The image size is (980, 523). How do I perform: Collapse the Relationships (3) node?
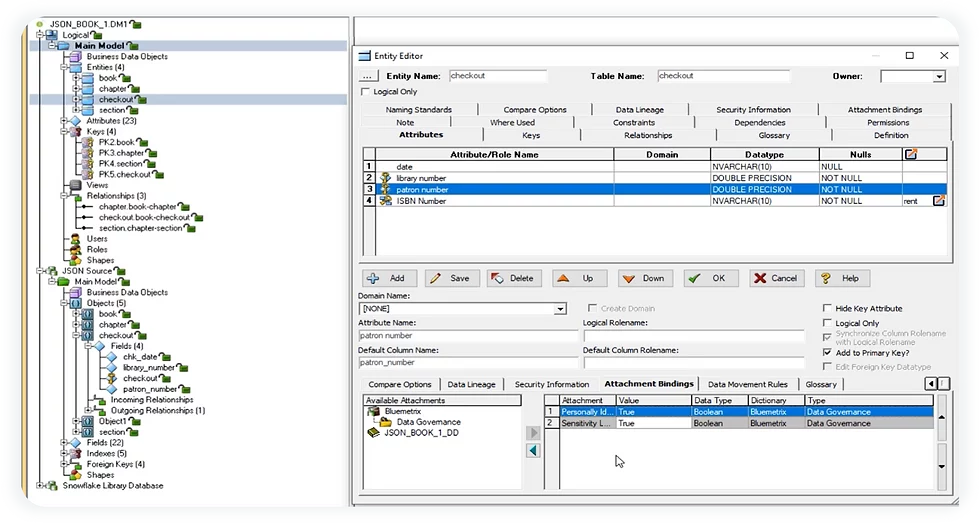[64, 196]
